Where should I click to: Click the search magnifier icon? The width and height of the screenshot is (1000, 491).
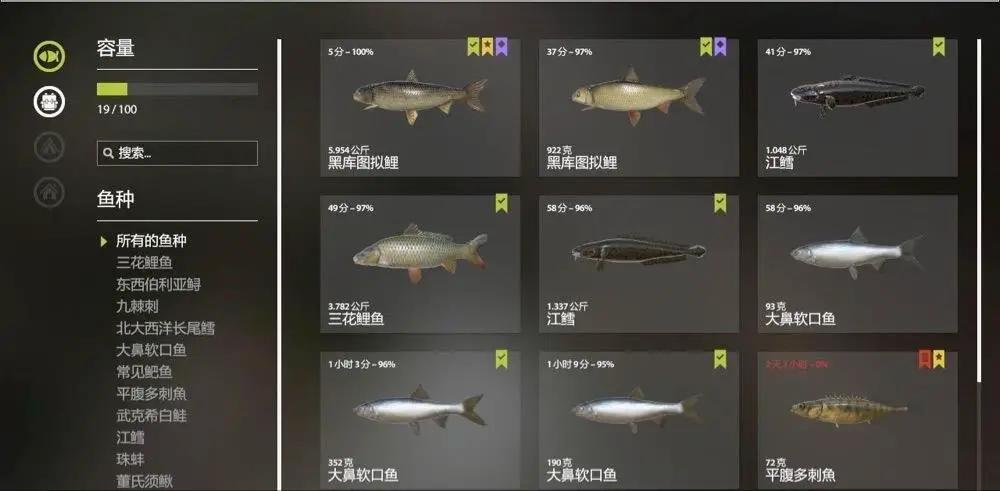108,153
